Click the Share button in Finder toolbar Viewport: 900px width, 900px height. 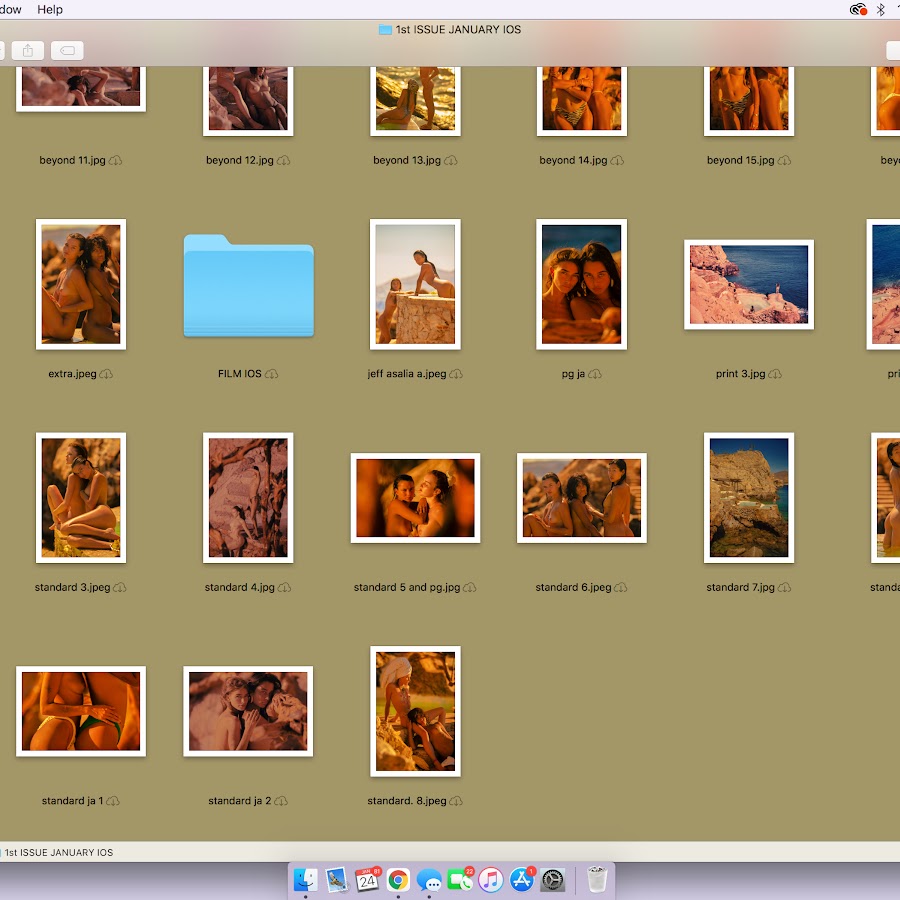coord(28,50)
